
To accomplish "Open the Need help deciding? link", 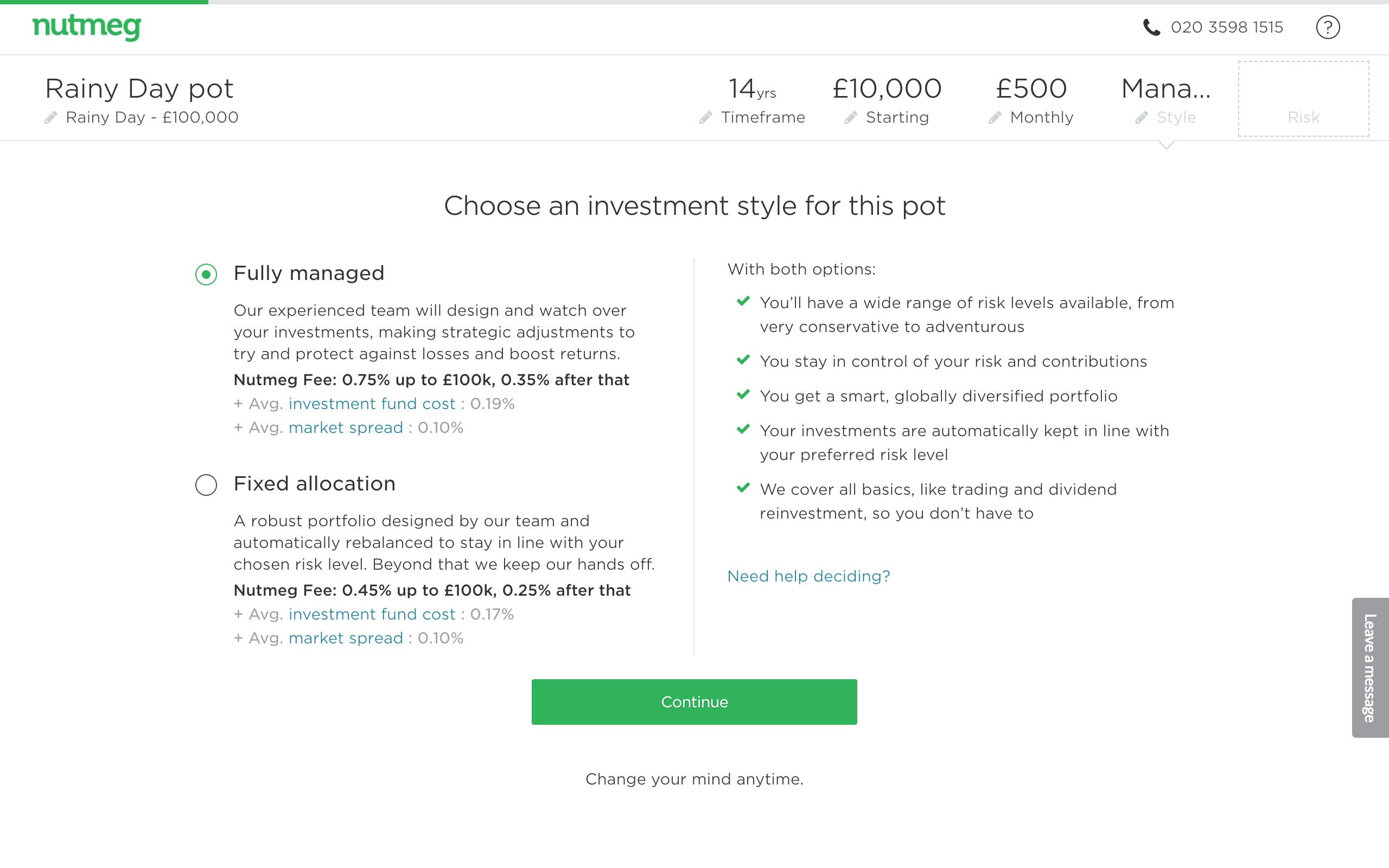I will tap(808, 576).
